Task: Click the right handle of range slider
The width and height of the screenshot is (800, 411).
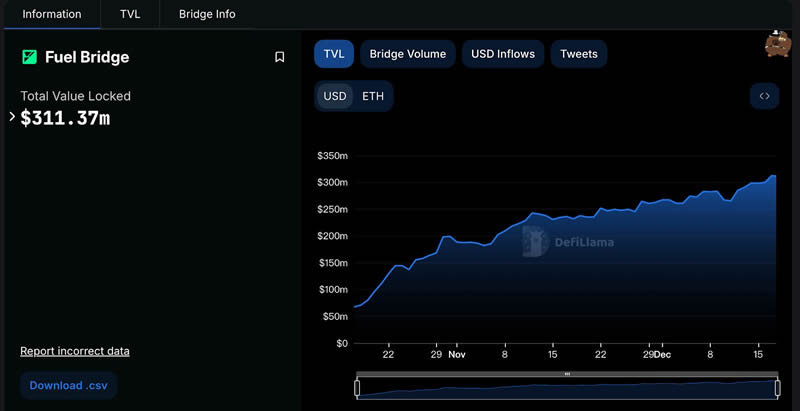Action: click(x=777, y=388)
